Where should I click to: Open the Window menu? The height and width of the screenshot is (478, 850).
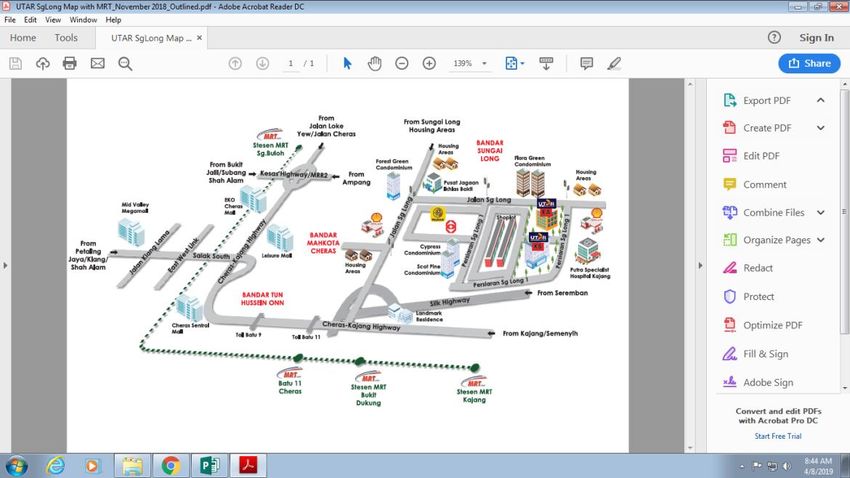[x=83, y=20]
